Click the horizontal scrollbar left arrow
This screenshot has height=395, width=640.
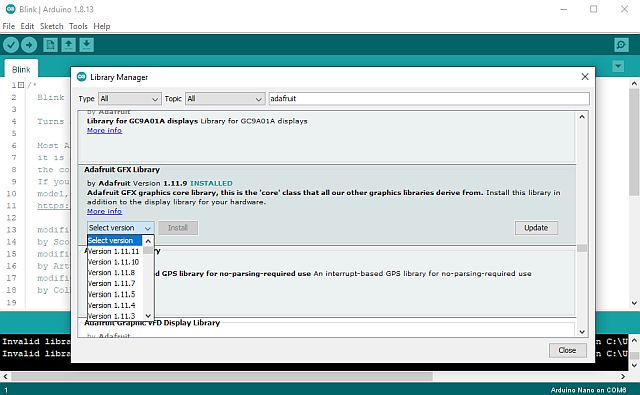5,376
